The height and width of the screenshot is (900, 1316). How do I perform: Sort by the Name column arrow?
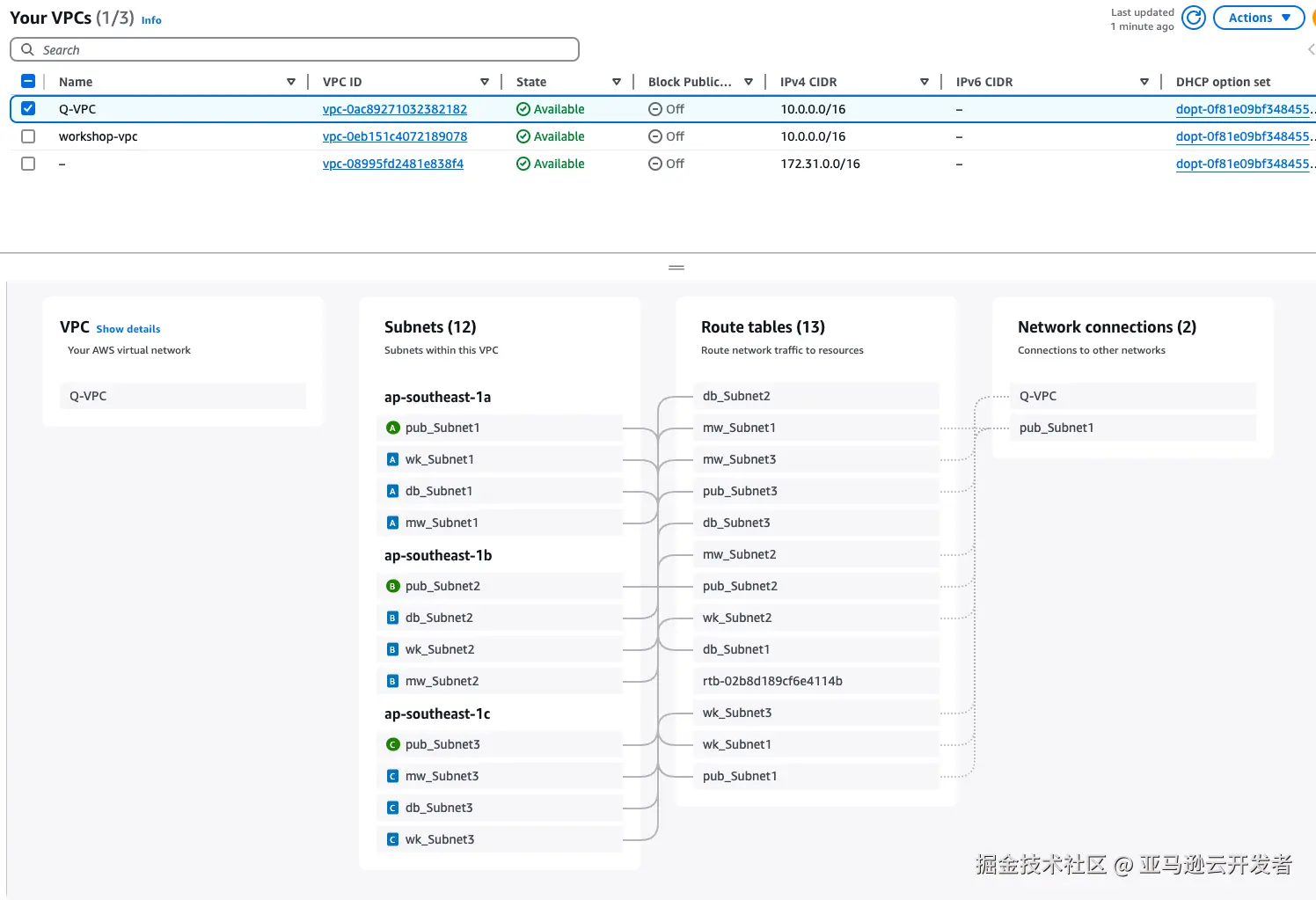[291, 82]
